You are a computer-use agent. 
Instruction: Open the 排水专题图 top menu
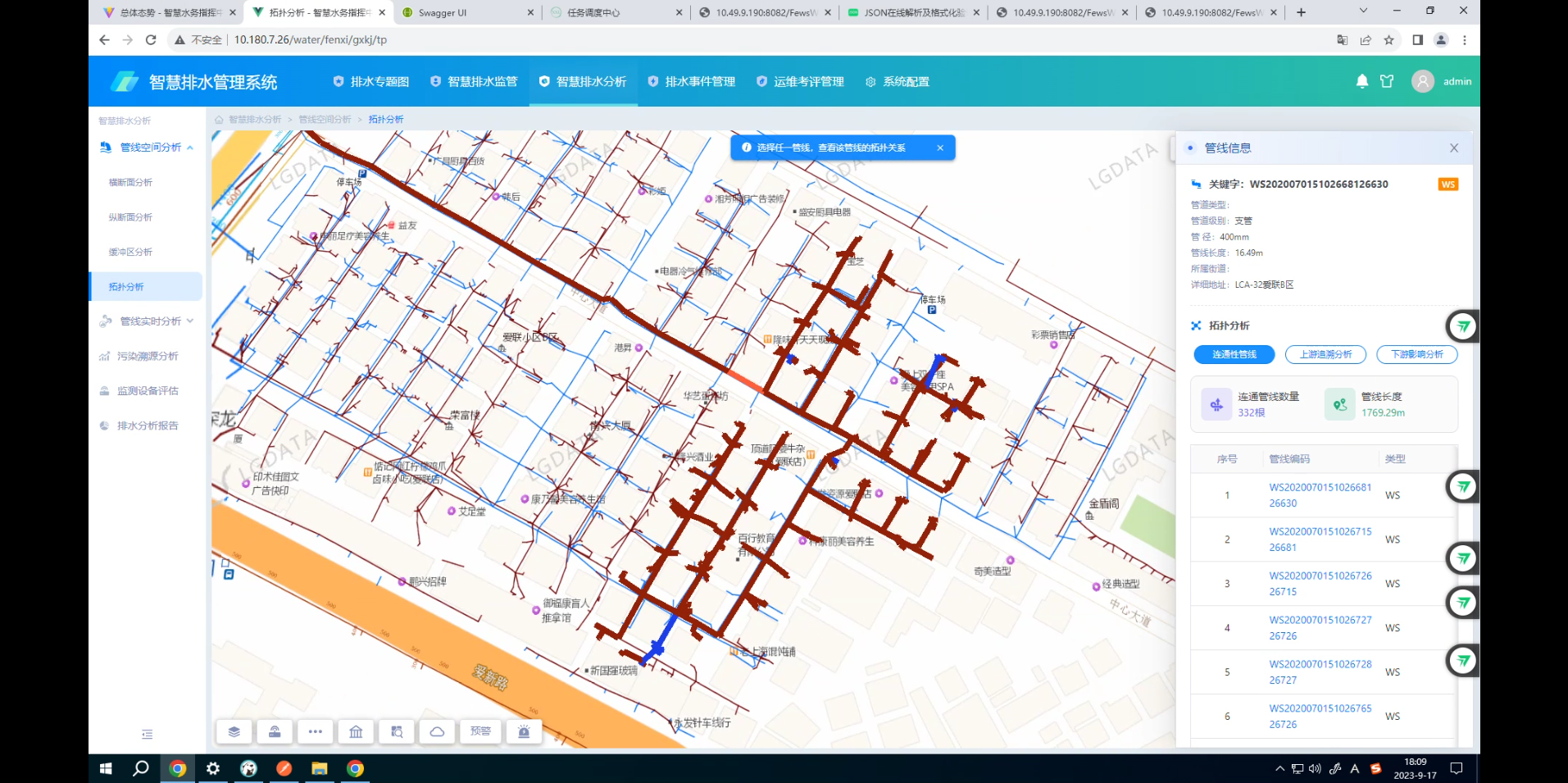click(370, 81)
